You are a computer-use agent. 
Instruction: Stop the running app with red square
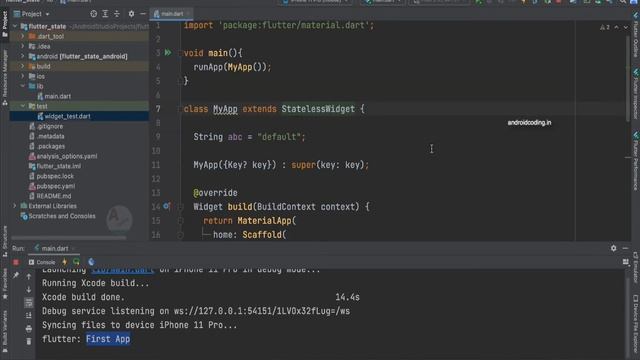(x=16, y=262)
